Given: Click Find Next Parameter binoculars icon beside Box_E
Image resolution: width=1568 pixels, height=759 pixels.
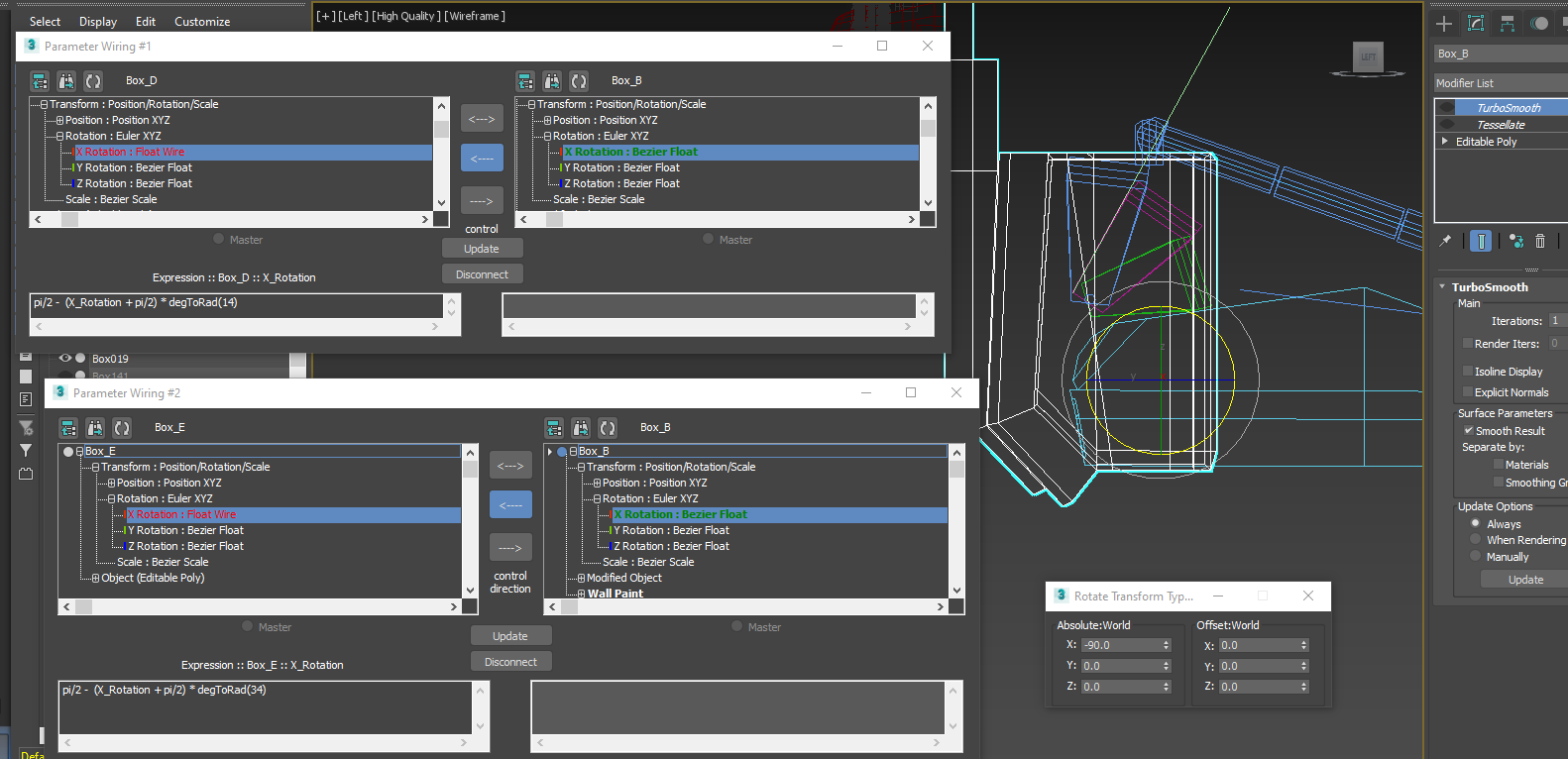Looking at the screenshot, I should click(95, 428).
